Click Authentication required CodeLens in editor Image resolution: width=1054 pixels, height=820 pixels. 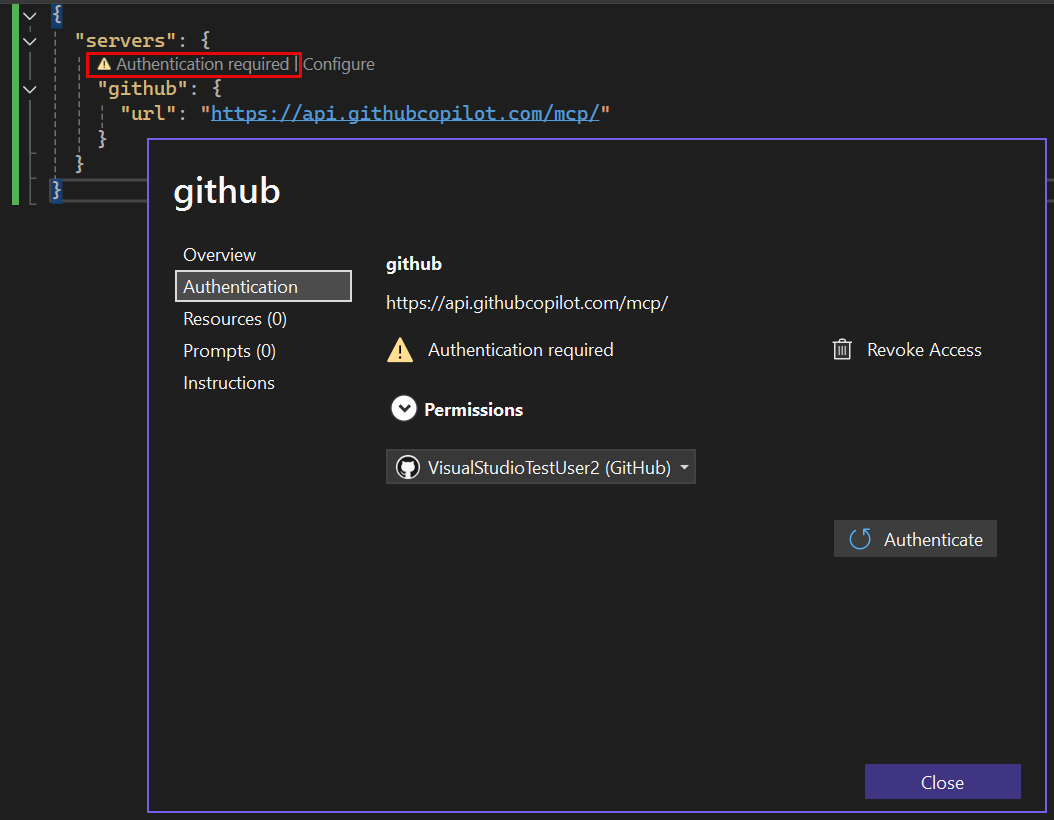pos(202,65)
